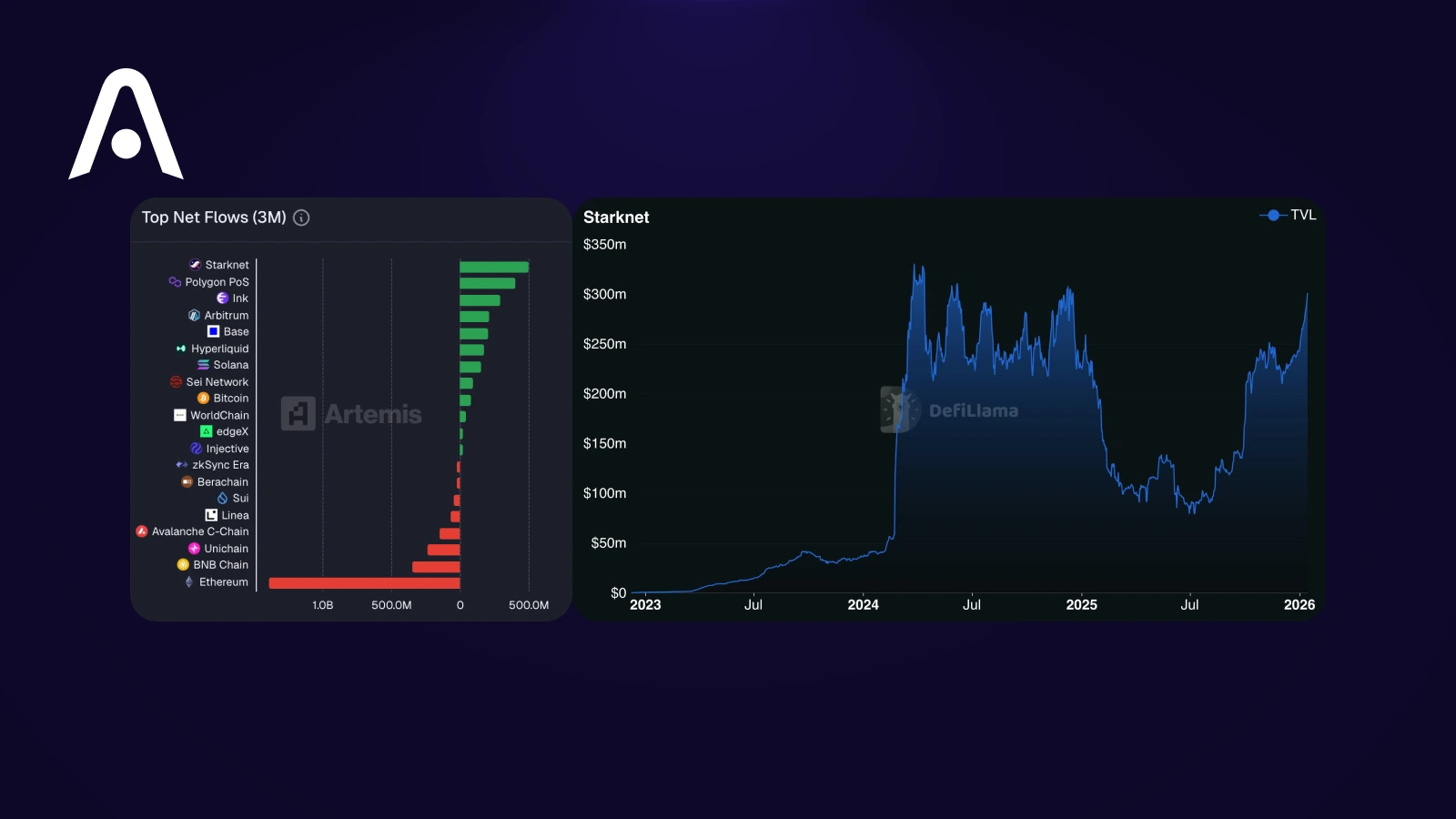
Task: Click the 2023 x-axis label
Action: pyautogui.click(x=645, y=605)
